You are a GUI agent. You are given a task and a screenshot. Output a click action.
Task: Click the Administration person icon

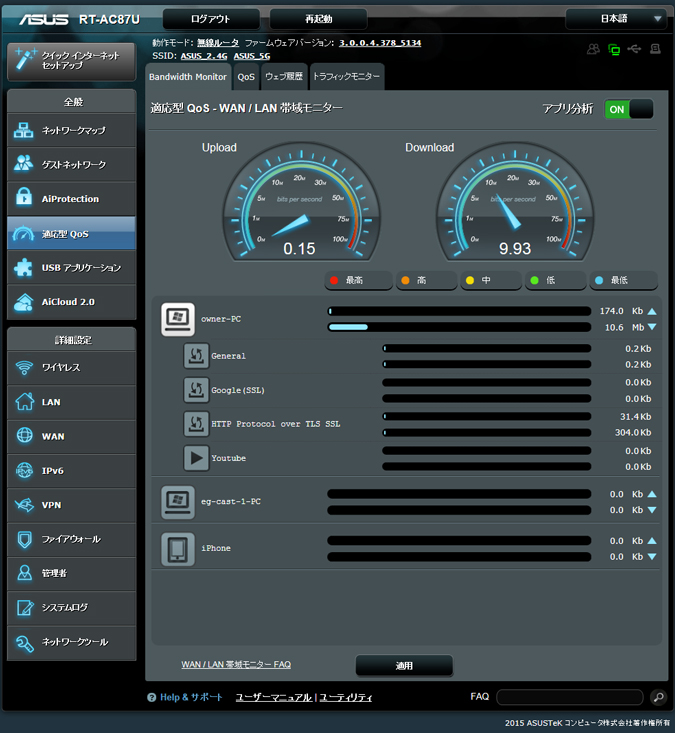point(24,573)
